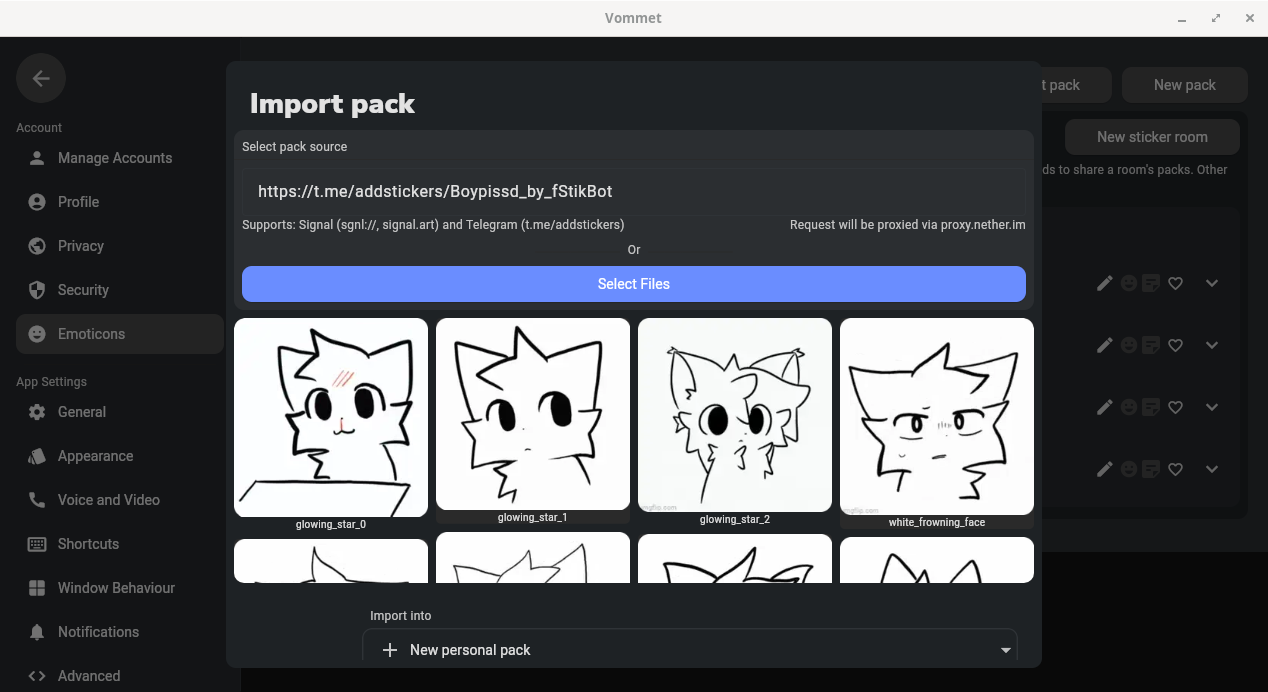
Task: Edit the first pack with pencil icon
Action: (1104, 283)
